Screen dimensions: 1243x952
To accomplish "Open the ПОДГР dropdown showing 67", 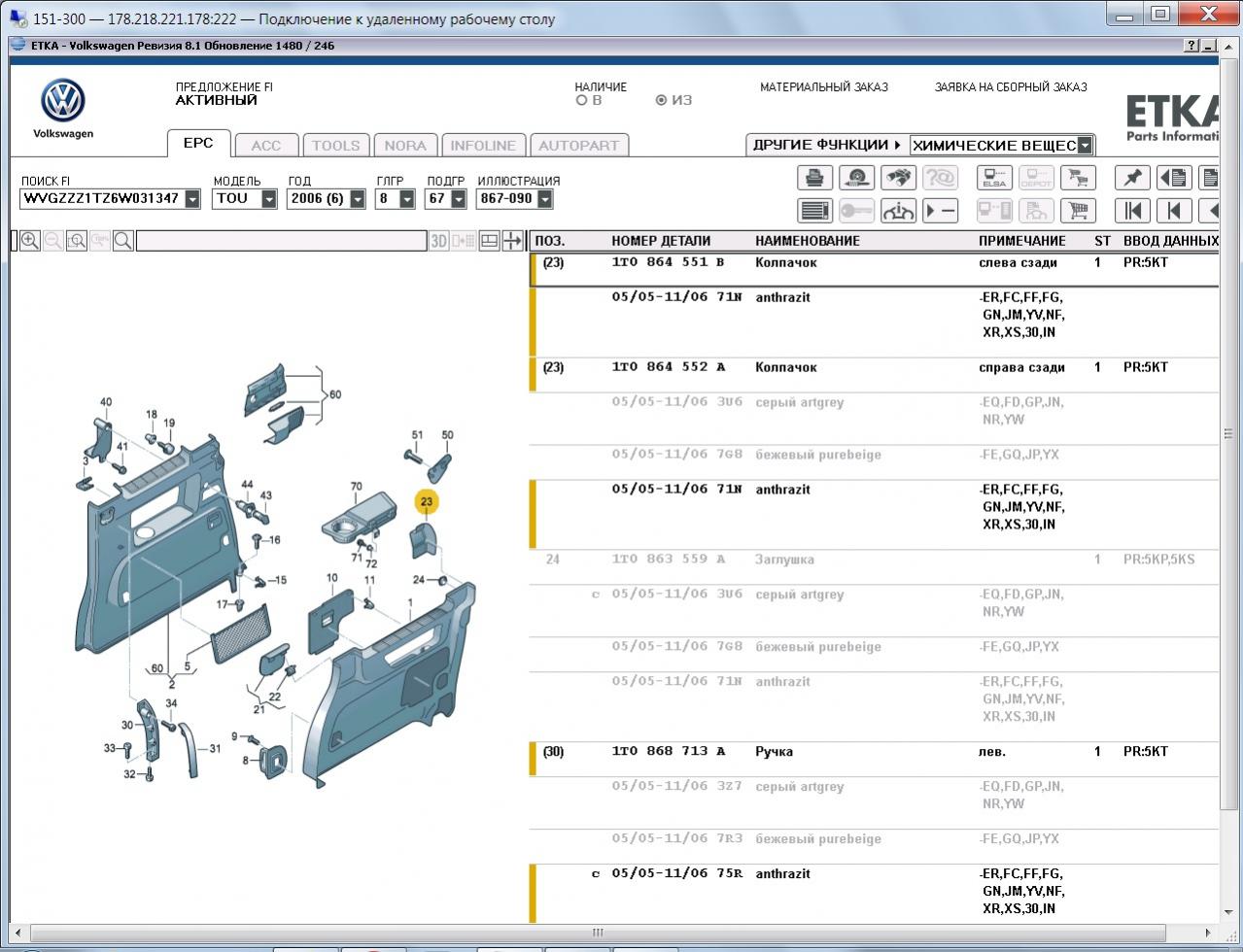I will pos(457,199).
